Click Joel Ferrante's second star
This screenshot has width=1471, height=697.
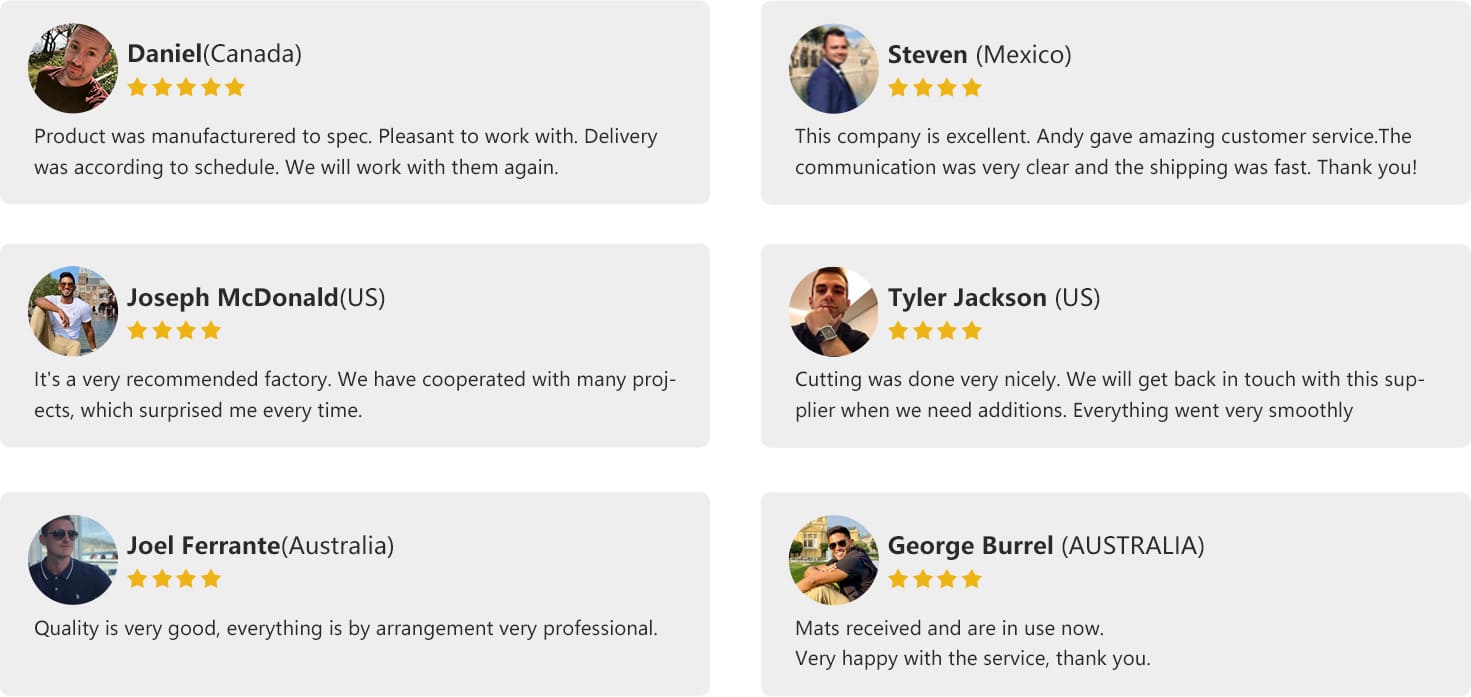pyautogui.click(x=162, y=578)
